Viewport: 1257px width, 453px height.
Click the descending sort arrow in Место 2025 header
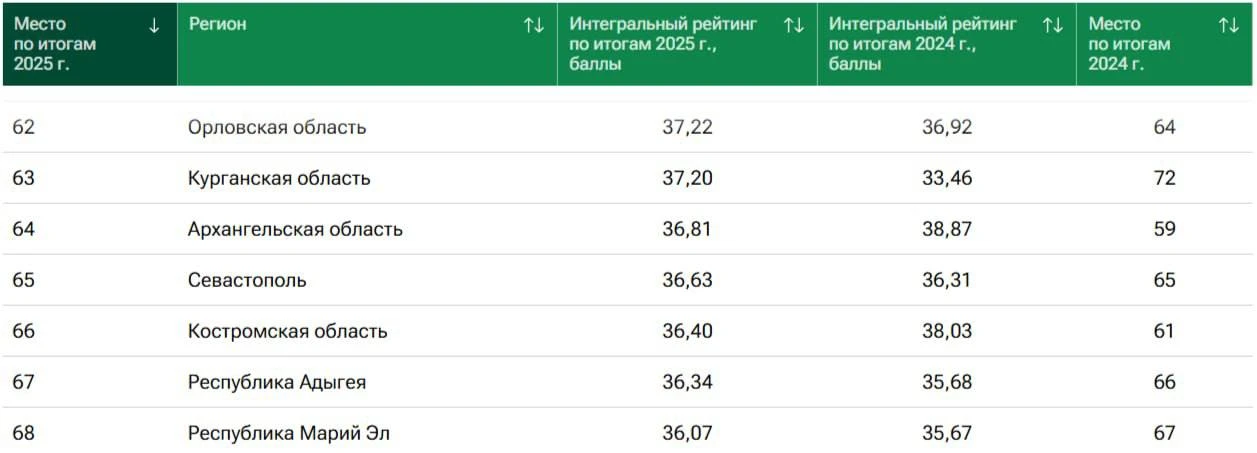click(154, 26)
